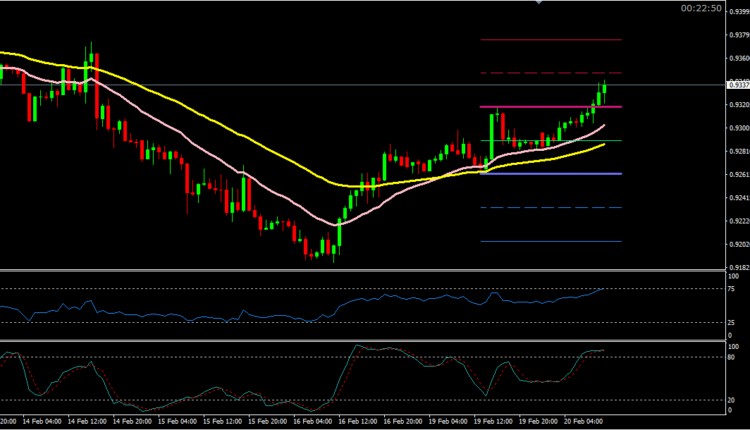Select the current price label 0.9337
750x430 pixels.
coord(736,85)
